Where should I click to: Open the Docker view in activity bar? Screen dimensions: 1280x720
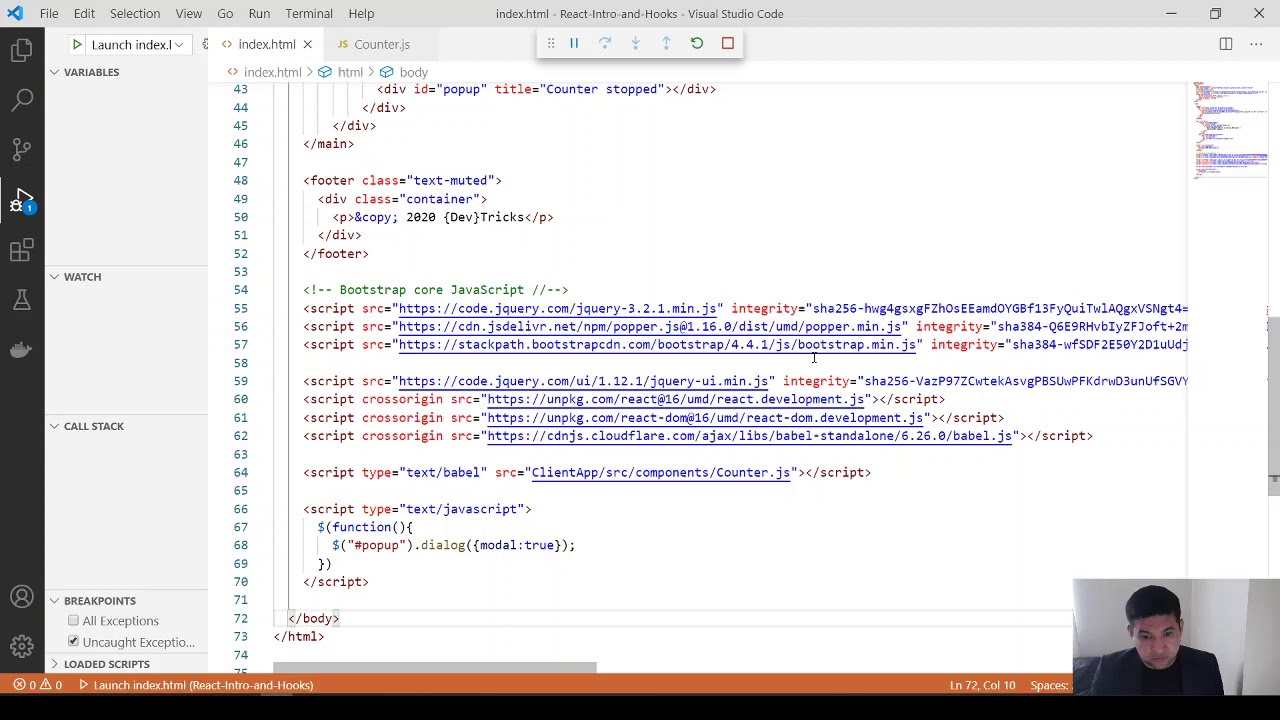[x=22, y=350]
